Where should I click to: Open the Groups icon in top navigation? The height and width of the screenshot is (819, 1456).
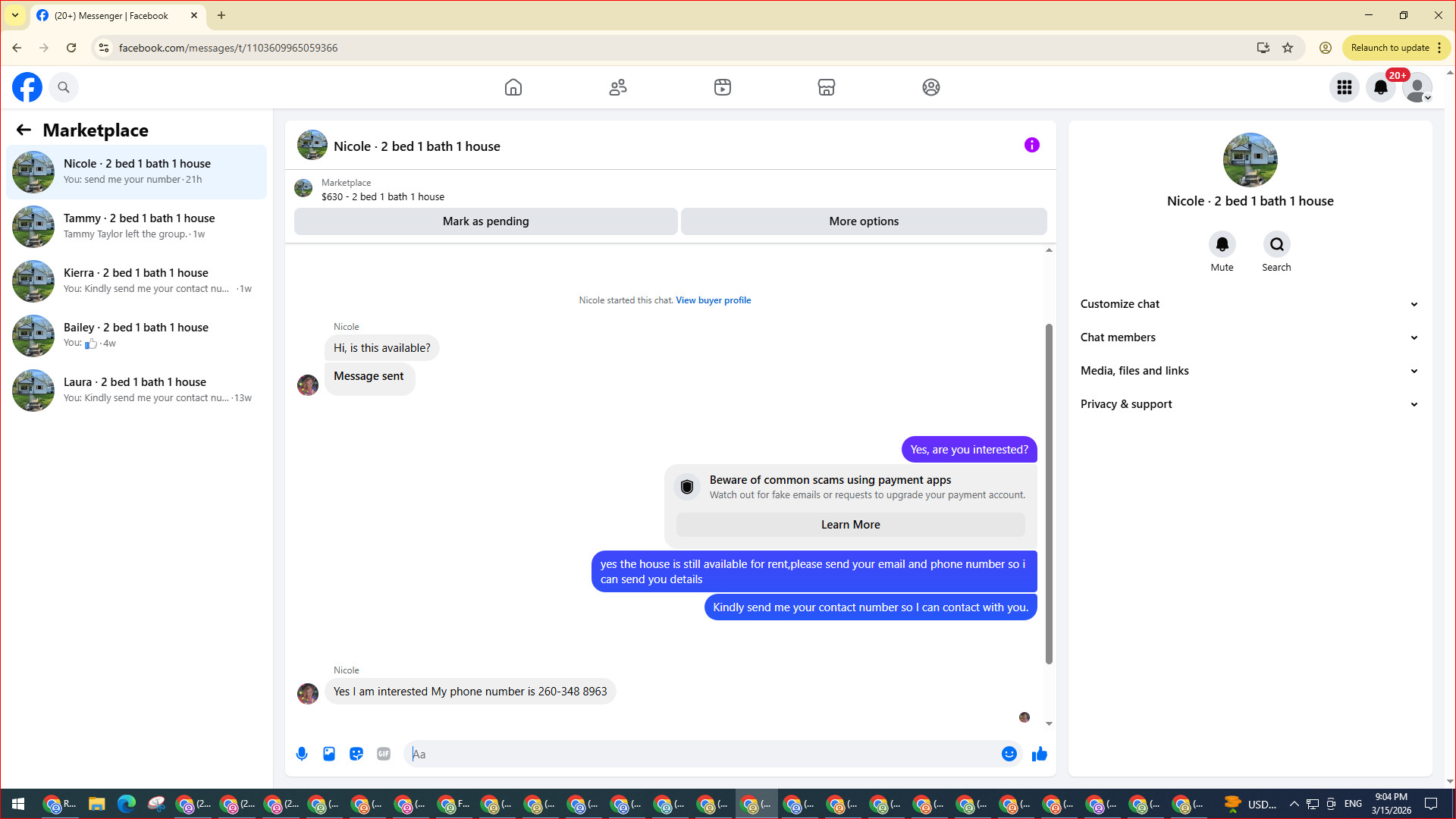pyautogui.click(x=931, y=87)
